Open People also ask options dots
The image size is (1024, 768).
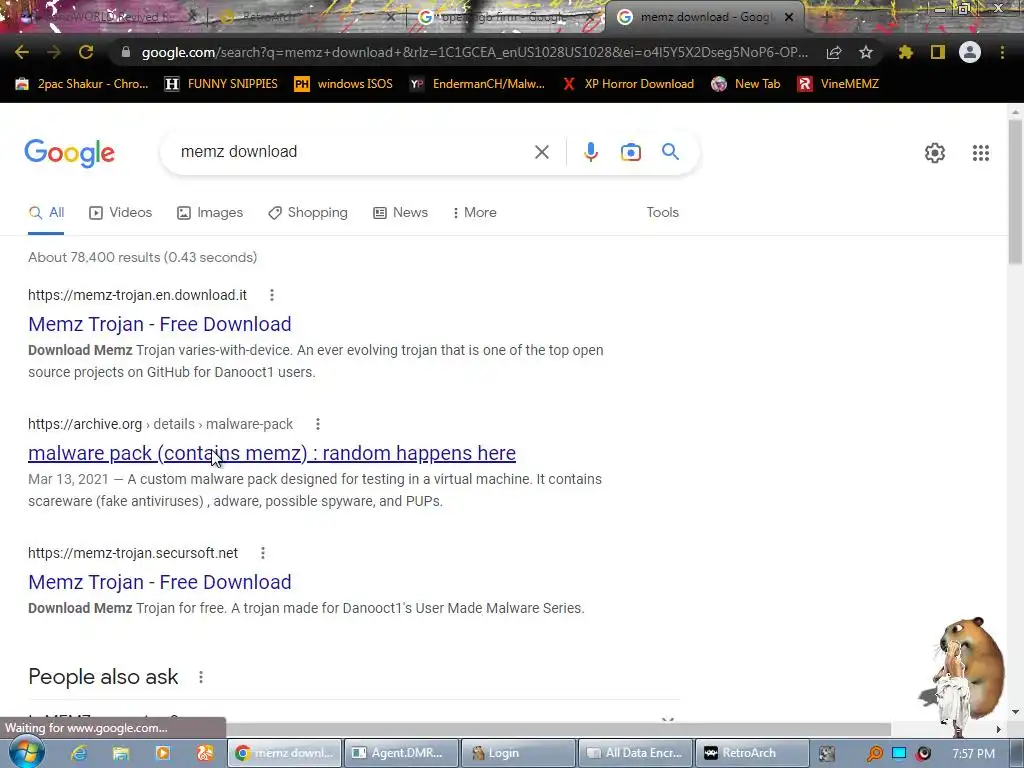200,677
